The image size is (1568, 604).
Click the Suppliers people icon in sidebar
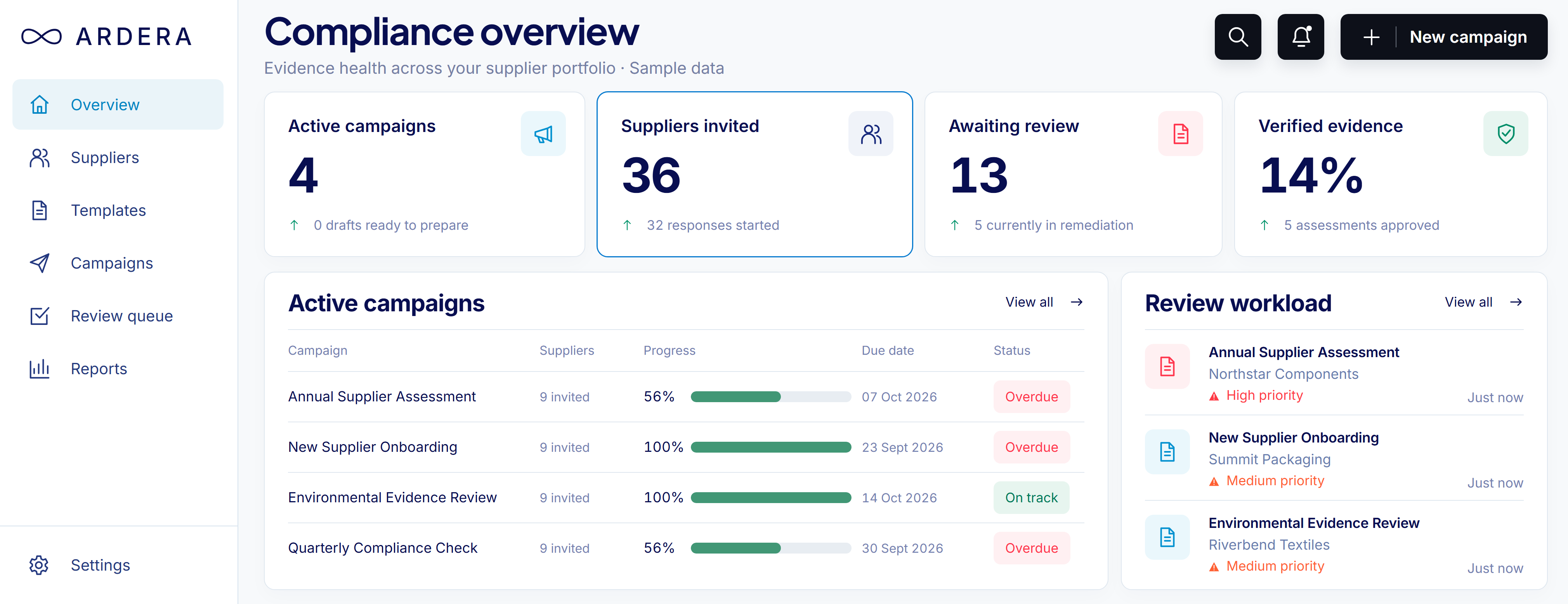pos(40,157)
